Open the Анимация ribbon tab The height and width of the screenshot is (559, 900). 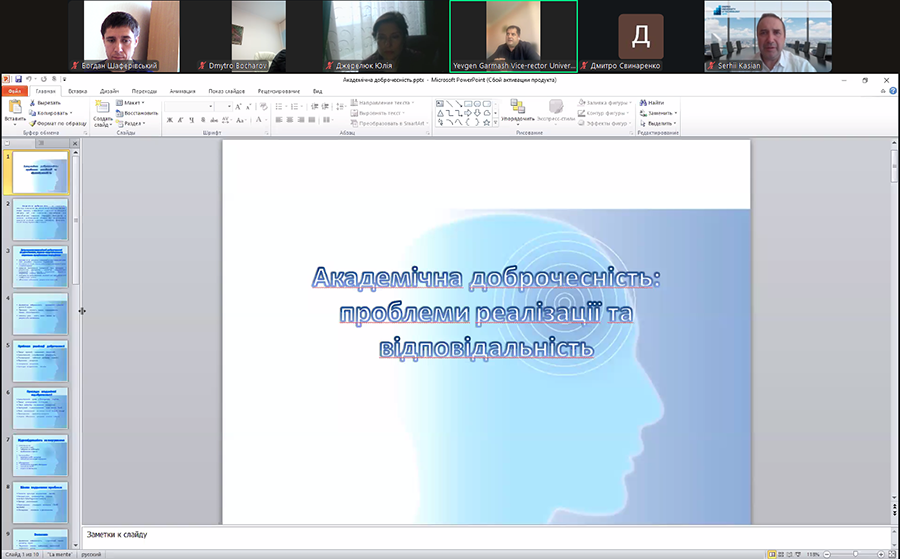183,90
